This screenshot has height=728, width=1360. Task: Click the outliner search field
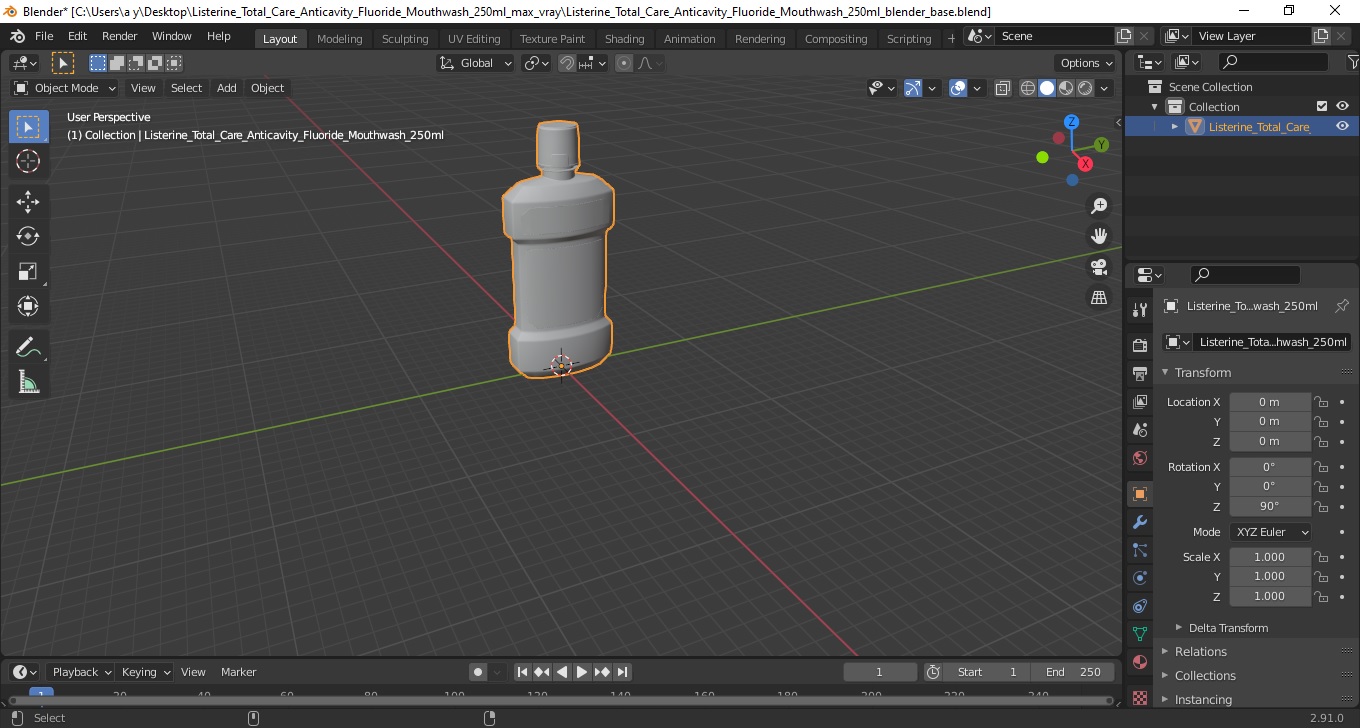[1273, 62]
